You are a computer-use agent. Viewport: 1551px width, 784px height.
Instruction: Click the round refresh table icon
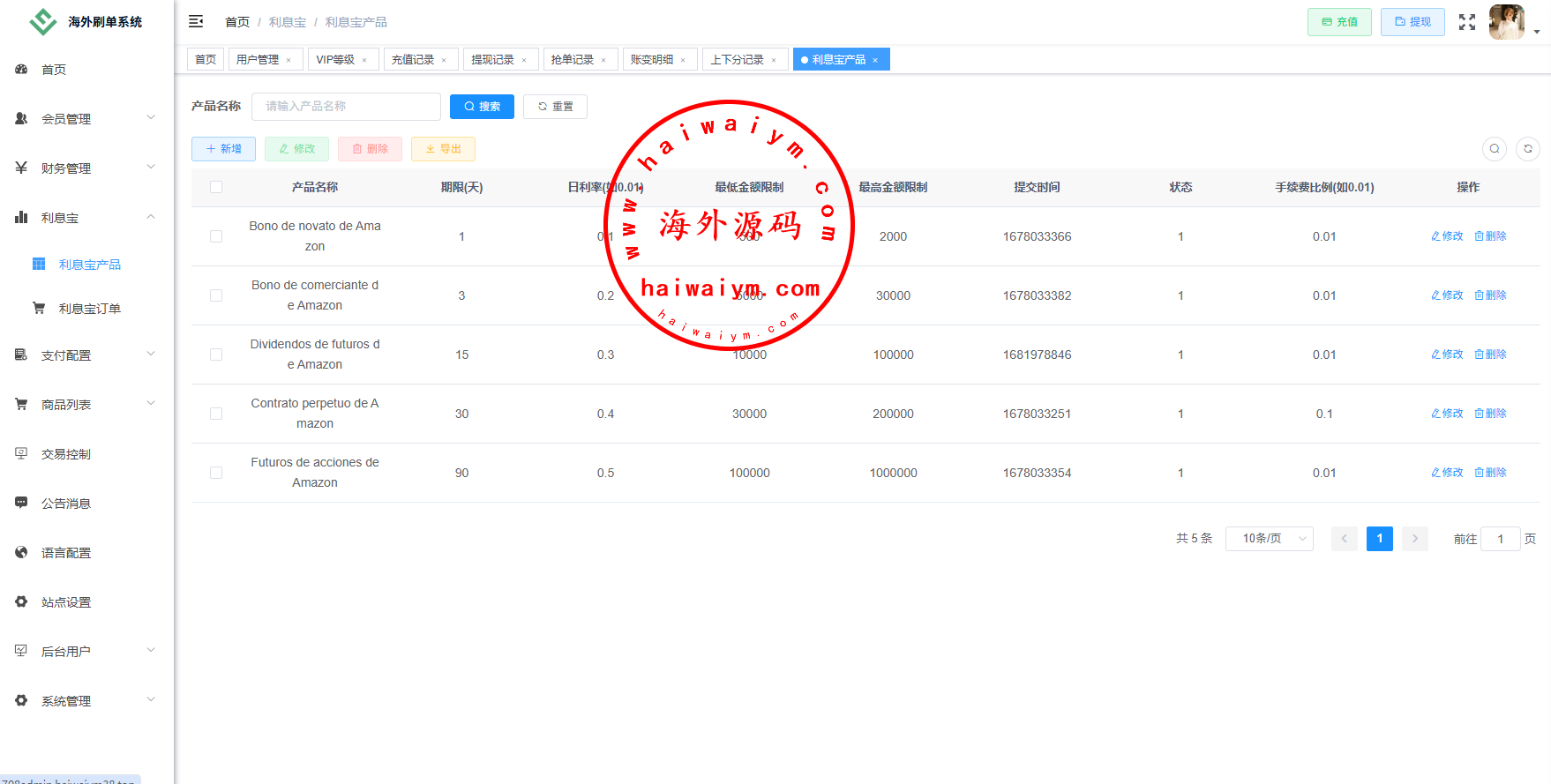1528,149
